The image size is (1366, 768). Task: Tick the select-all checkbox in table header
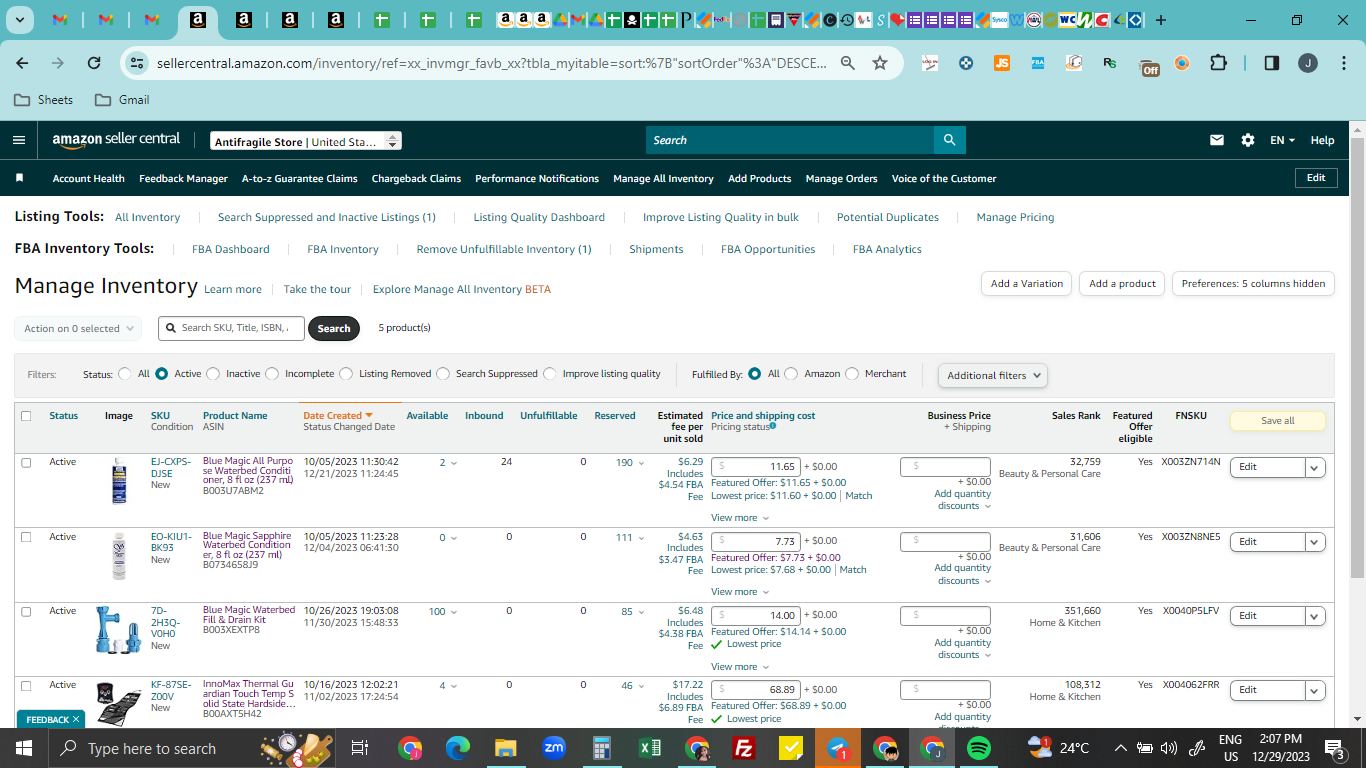[x=26, y=416]
